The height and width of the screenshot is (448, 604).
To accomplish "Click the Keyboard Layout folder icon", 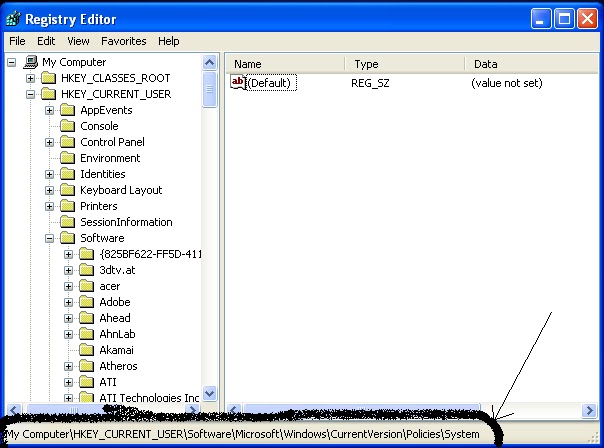I will (68, 190).
